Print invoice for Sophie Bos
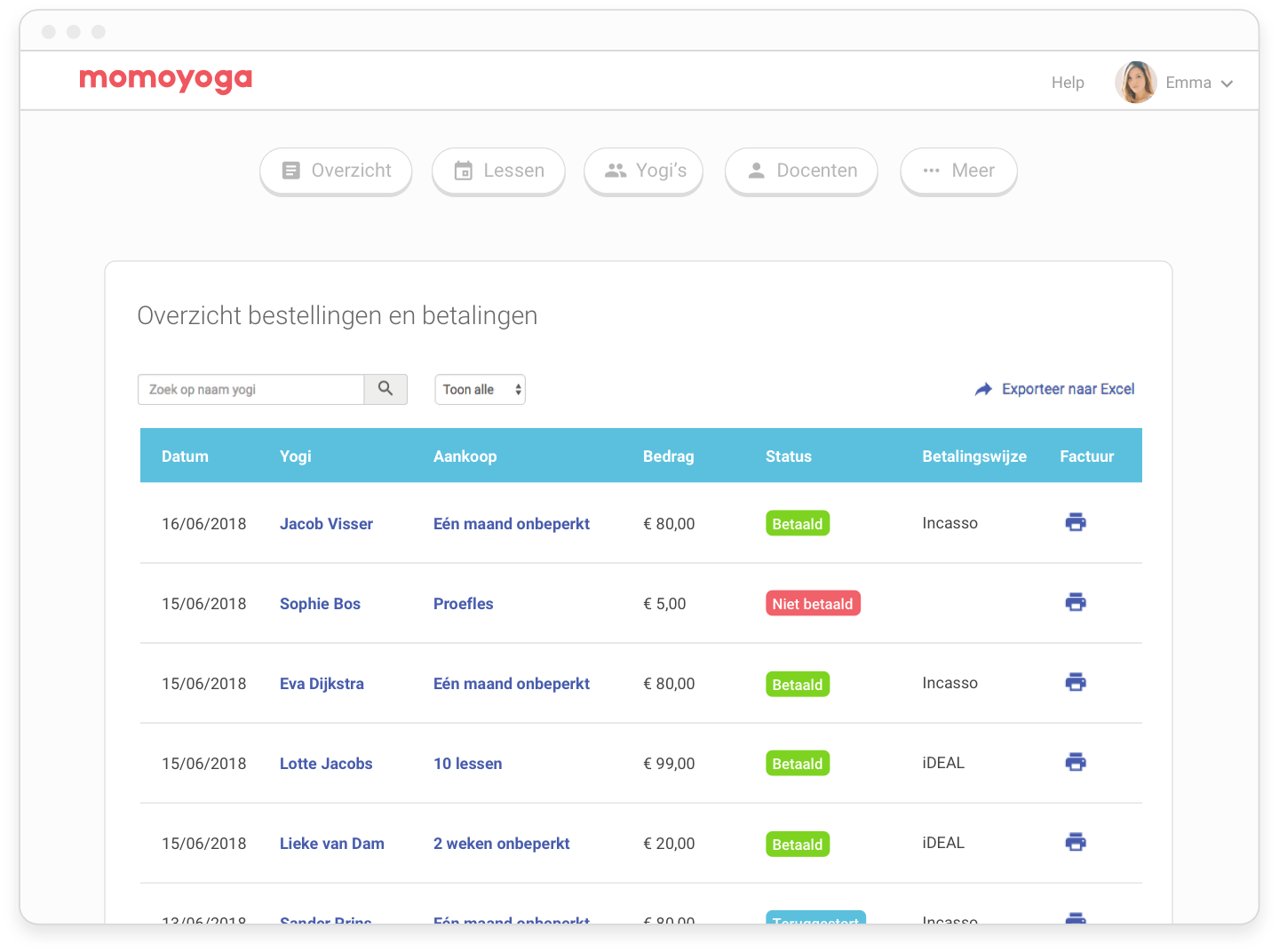The height and width of the screenshot is (952, 1279). [x=1075, y=602]
